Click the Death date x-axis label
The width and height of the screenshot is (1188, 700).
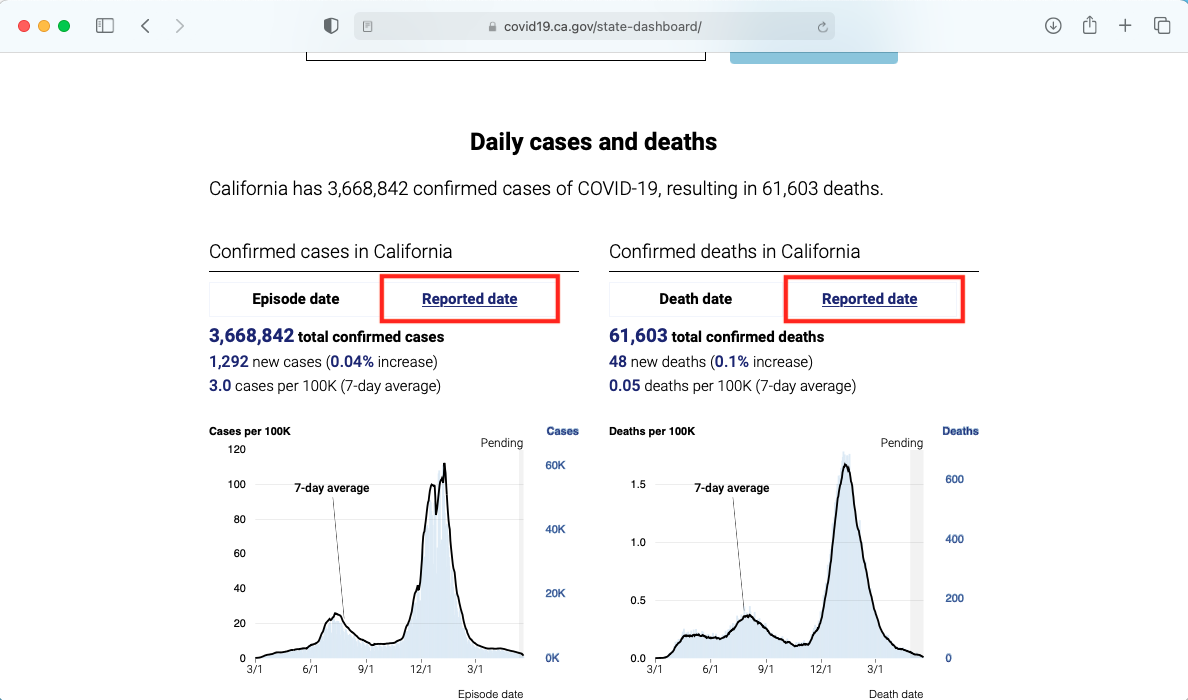click(896, 694)
